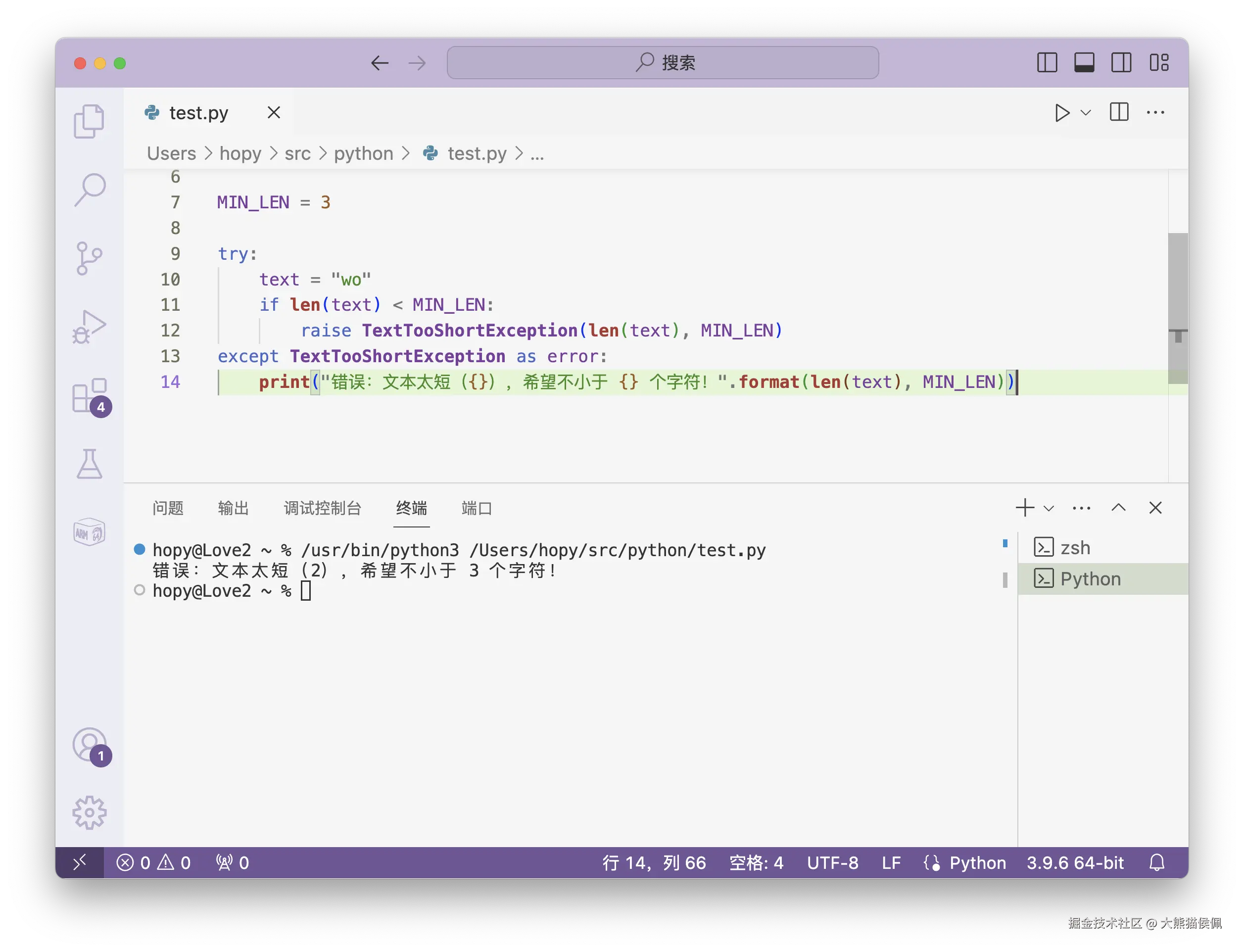Image resolution: width=1244 pixels, height=952 pixels.
Task: Toggle the secondary sidebar layout button
Action: tap(1121, 62)
